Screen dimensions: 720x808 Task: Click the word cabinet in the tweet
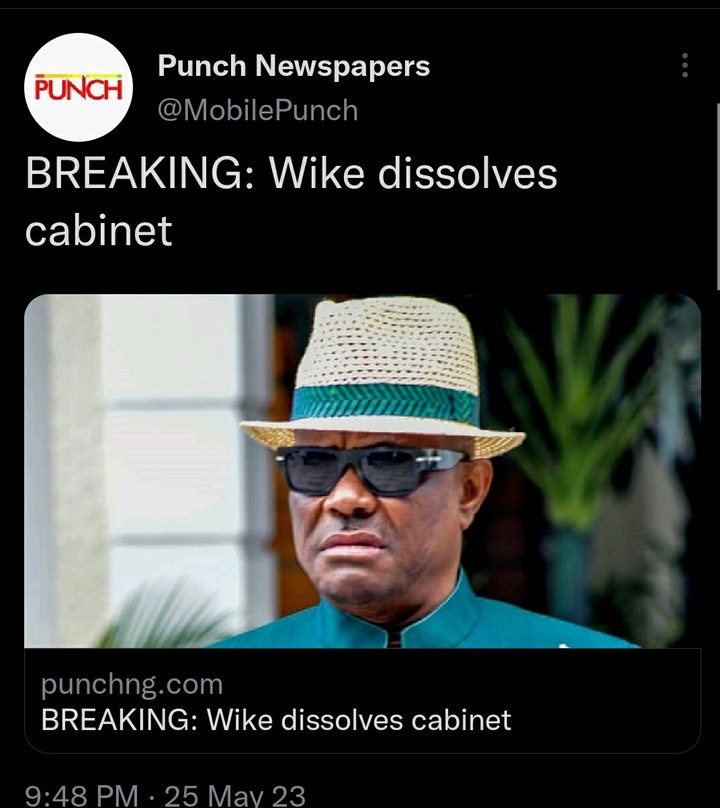[x=98, y=230]
